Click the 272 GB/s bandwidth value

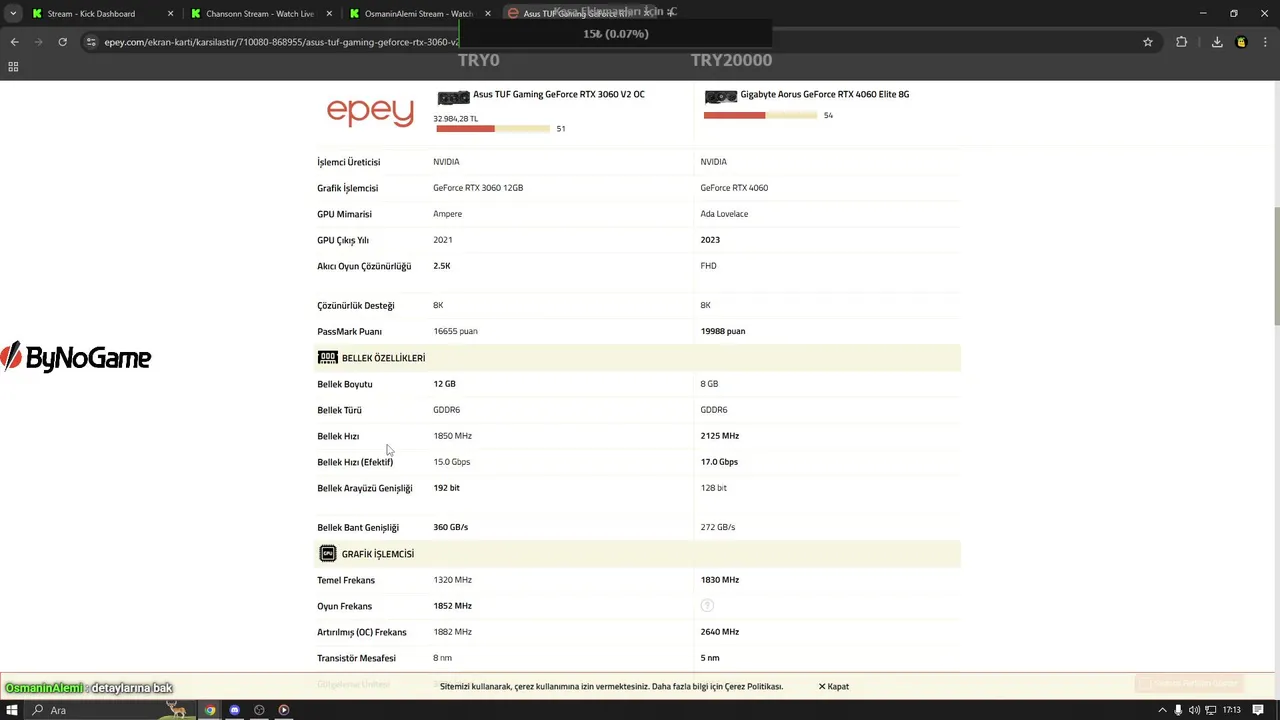(718, 527)
